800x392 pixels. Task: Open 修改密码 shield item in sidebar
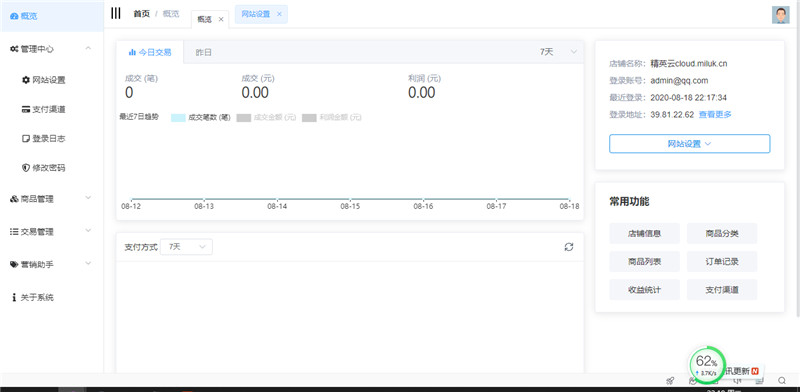(x=43, y=168)
